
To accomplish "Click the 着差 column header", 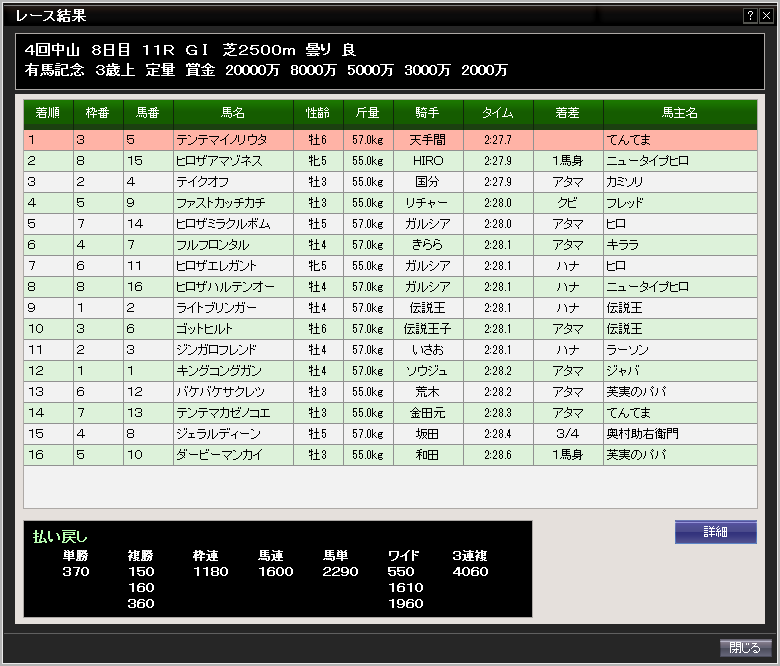I will click(568, 114).
